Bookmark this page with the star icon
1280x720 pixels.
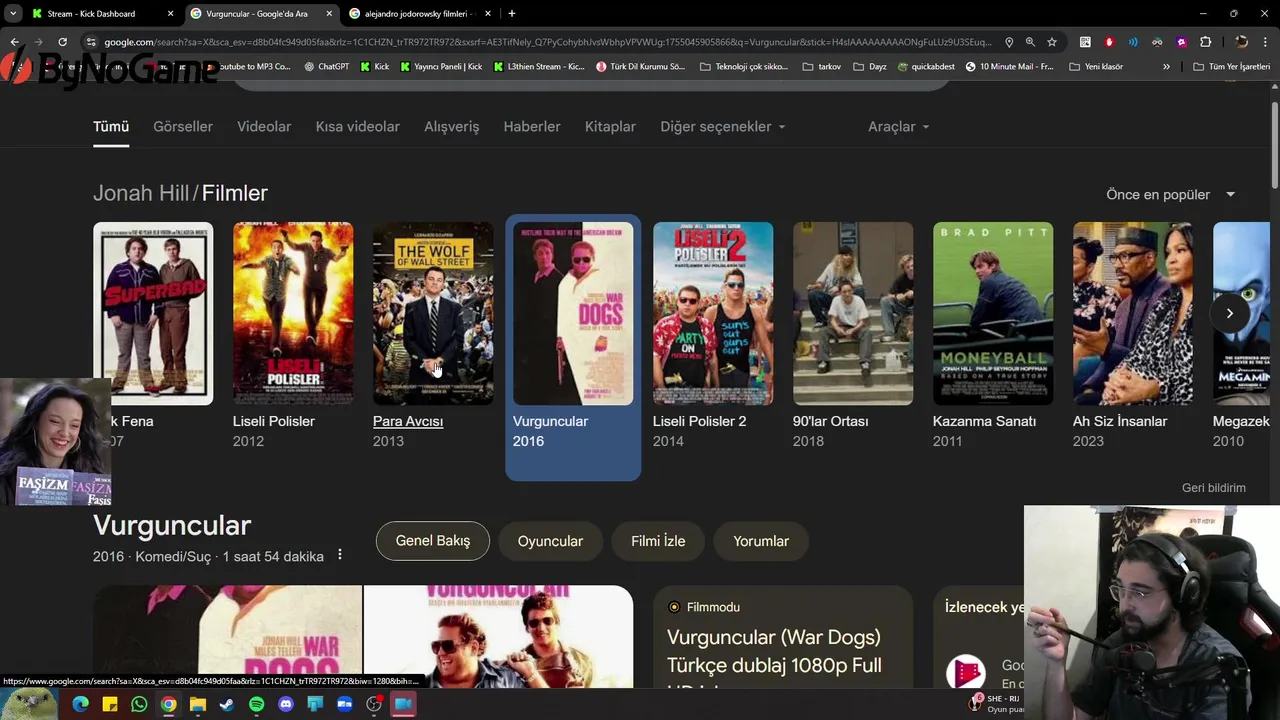pos(1052,42)
